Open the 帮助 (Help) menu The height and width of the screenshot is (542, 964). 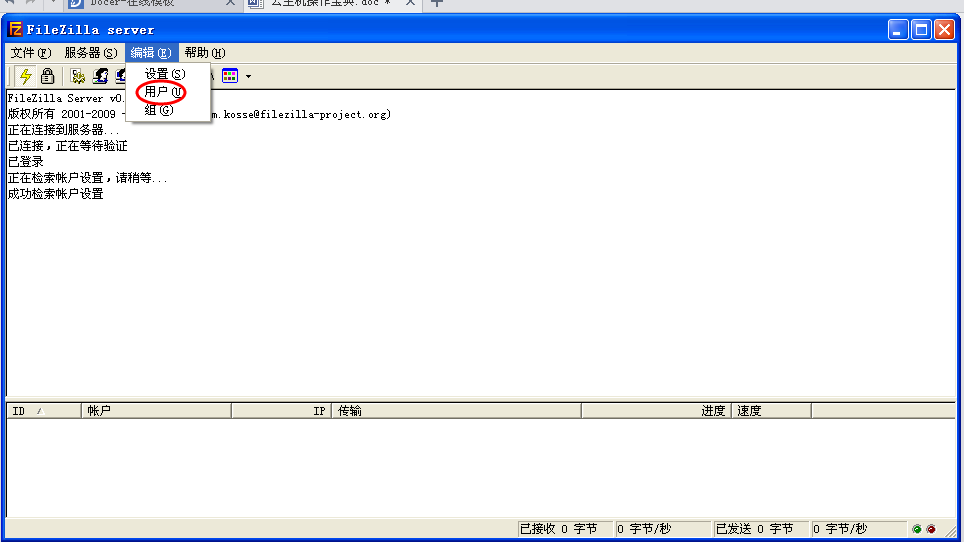[x=204, y=53]
